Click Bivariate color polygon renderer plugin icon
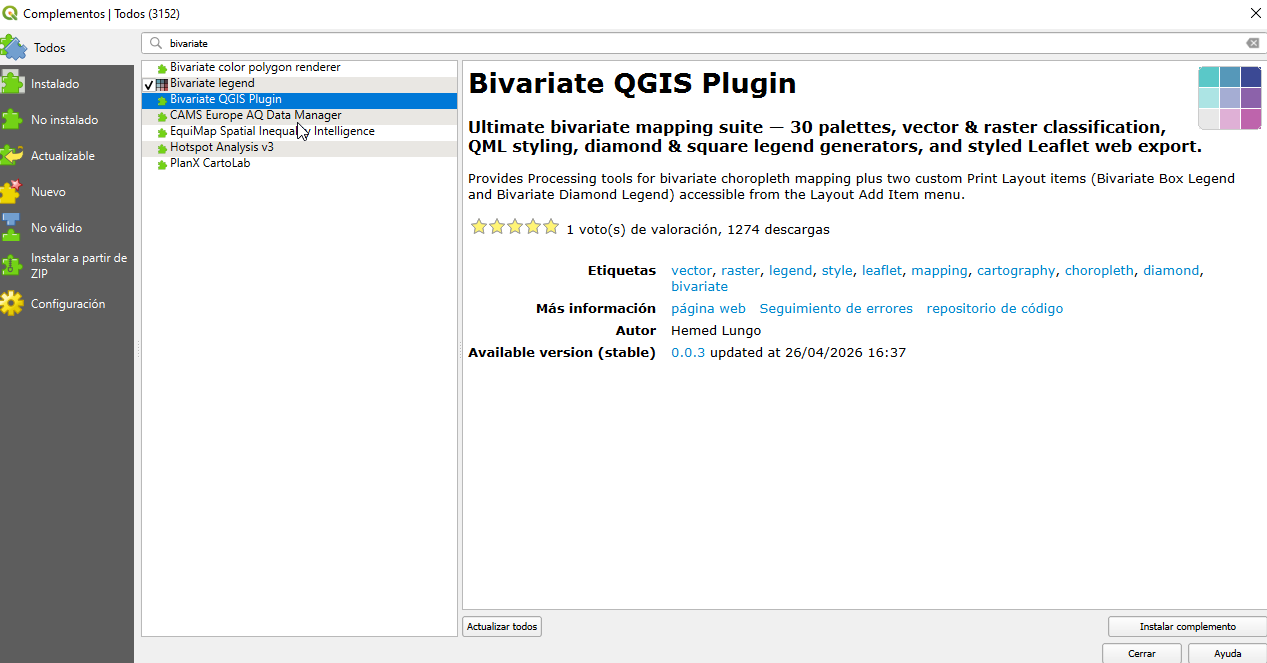This screenshot has width=1267, height=663. coord(162,68)
